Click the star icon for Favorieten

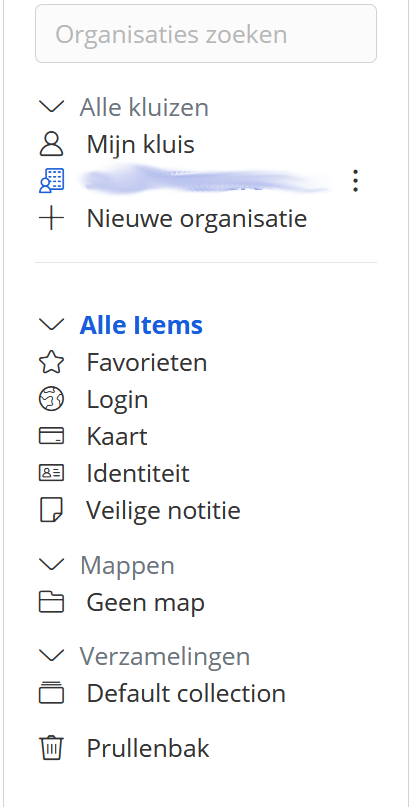pos(51,362)
